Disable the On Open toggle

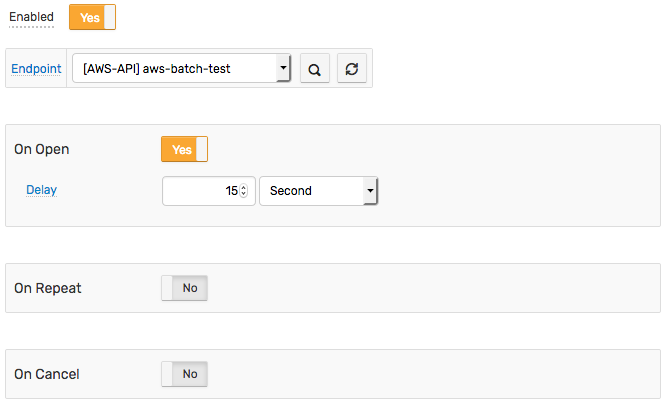click(x=184, y=149)
